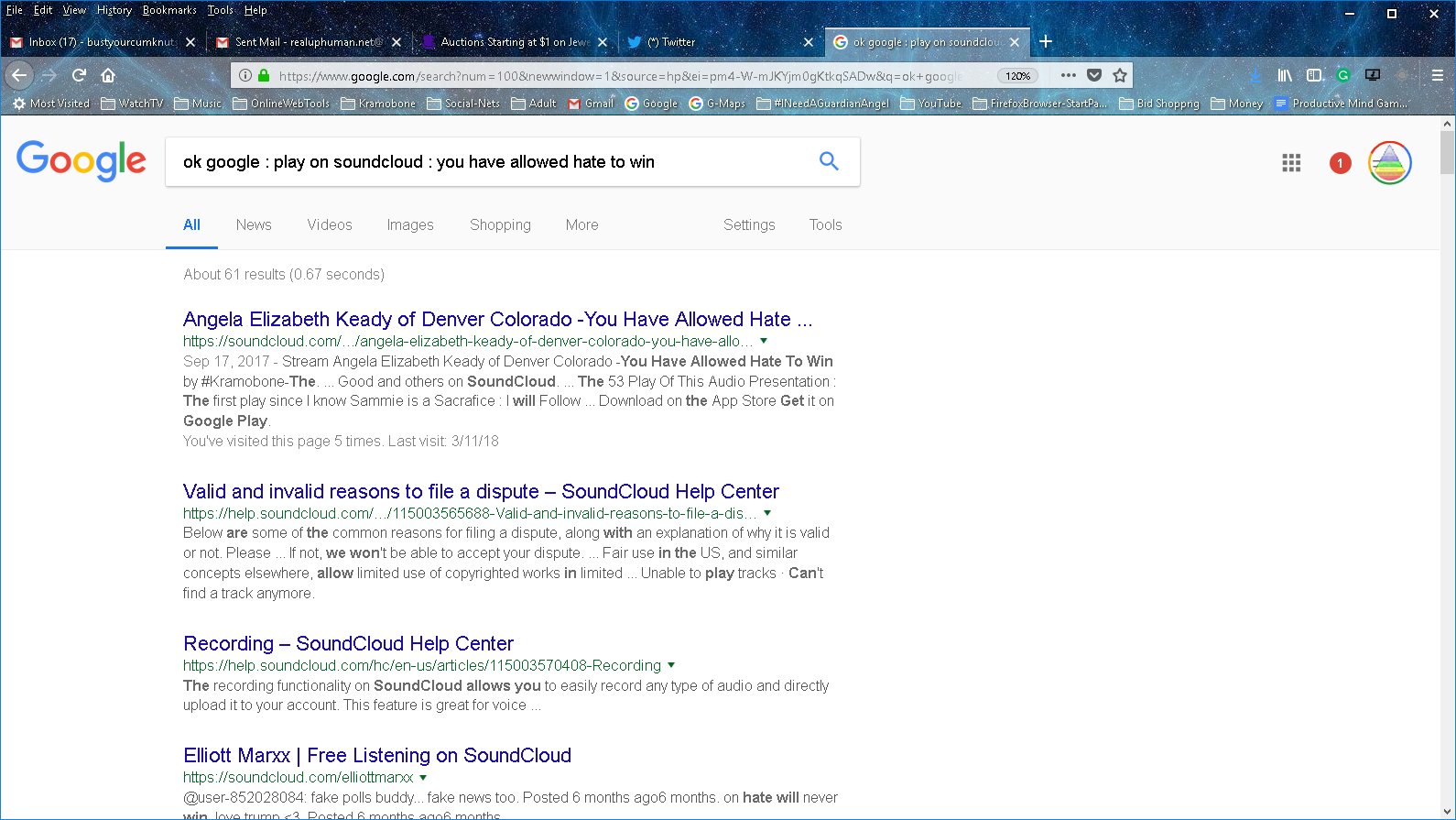
Task: Close the Twitter tab
Action: click(x=809, y=42)
